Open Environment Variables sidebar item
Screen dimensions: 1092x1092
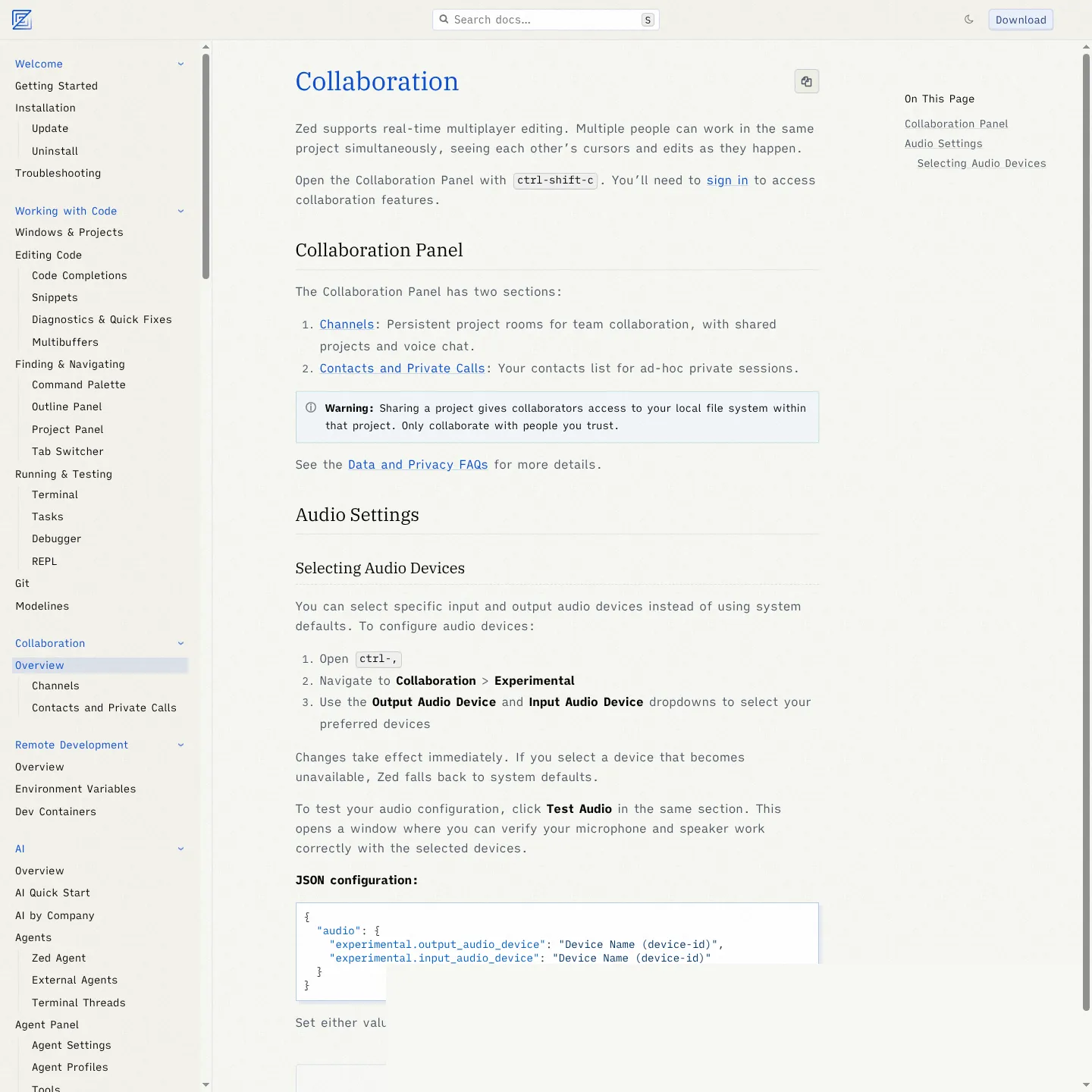click(x=75, y=789)
